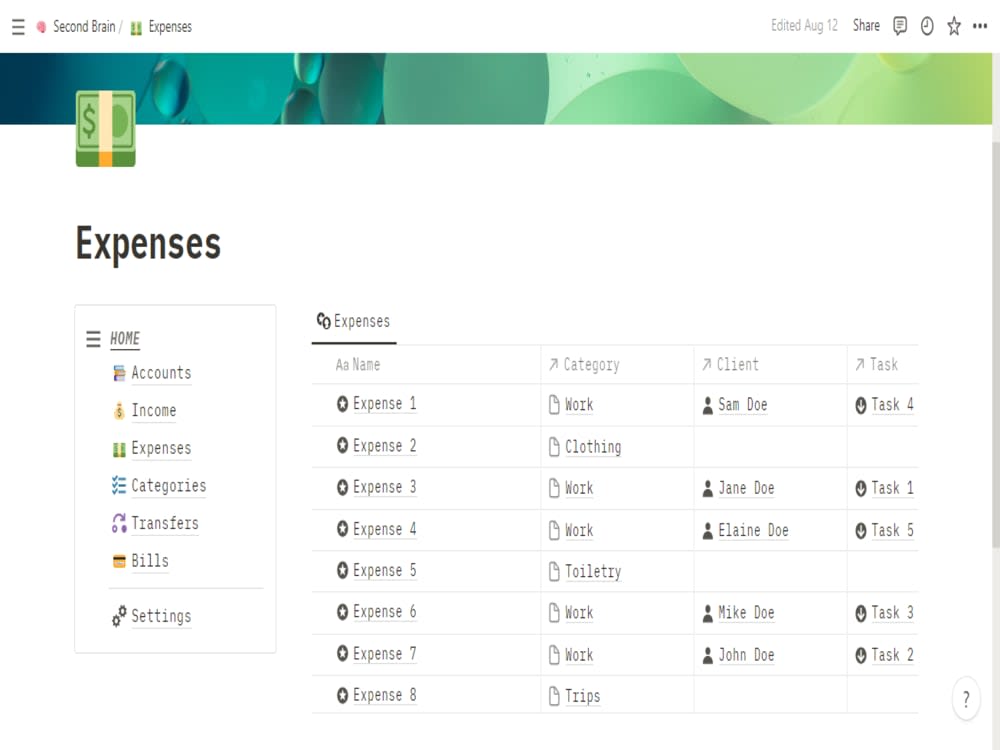Click the help question mark button

(965, 699)
